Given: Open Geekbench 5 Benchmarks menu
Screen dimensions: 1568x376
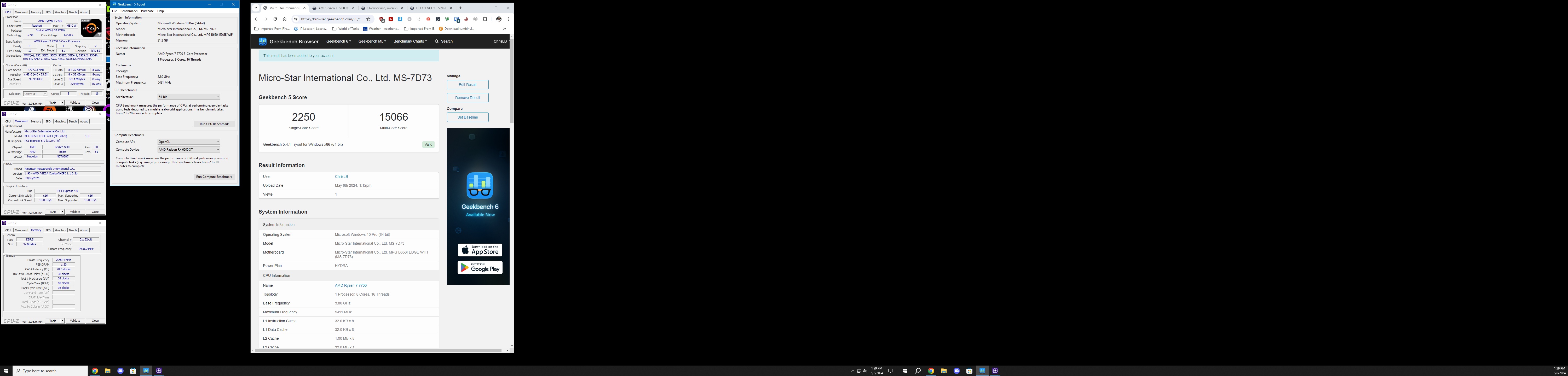Looking at the screenshot, I should click(x=129, y=11).
